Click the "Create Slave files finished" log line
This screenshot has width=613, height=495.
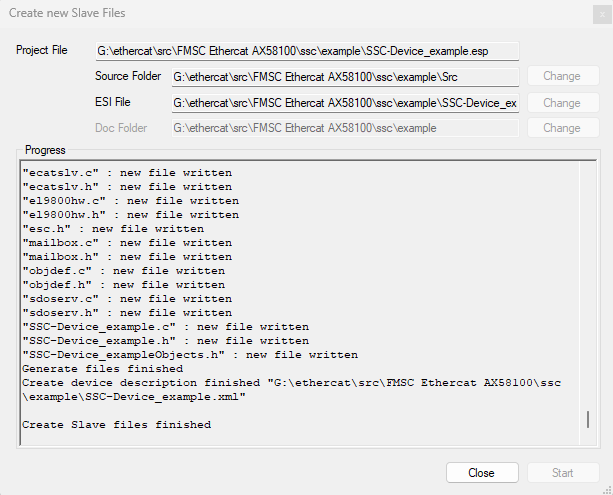(x=117, y=425)
